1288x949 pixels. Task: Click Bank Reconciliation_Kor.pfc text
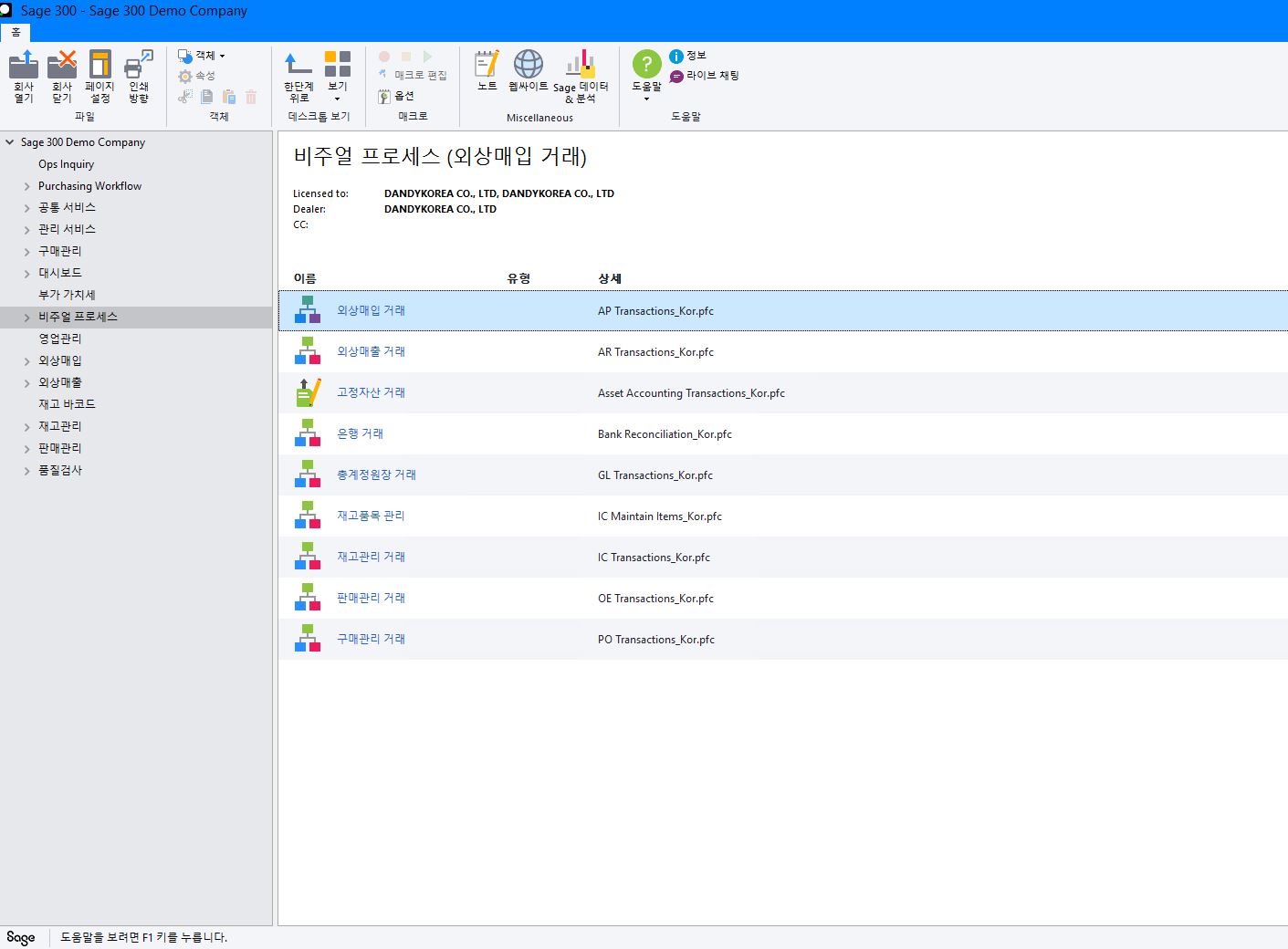(665, 434)
